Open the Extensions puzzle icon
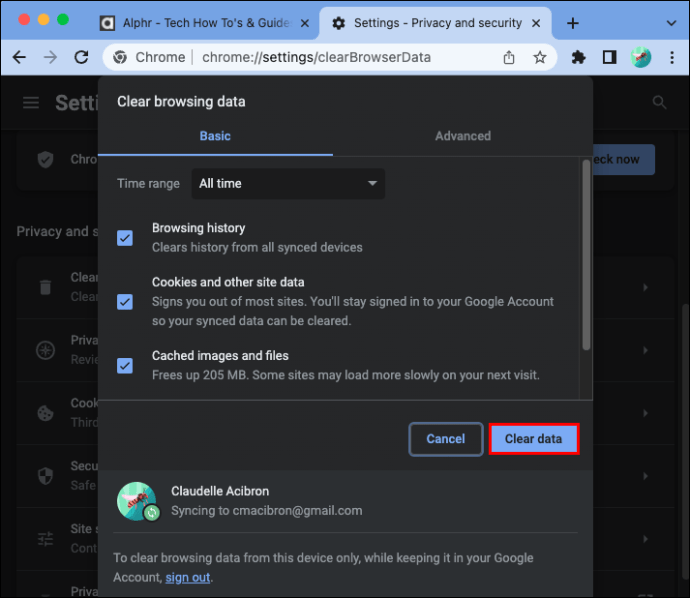The width and height of the screenshot is (690, 598). [578, 57]
